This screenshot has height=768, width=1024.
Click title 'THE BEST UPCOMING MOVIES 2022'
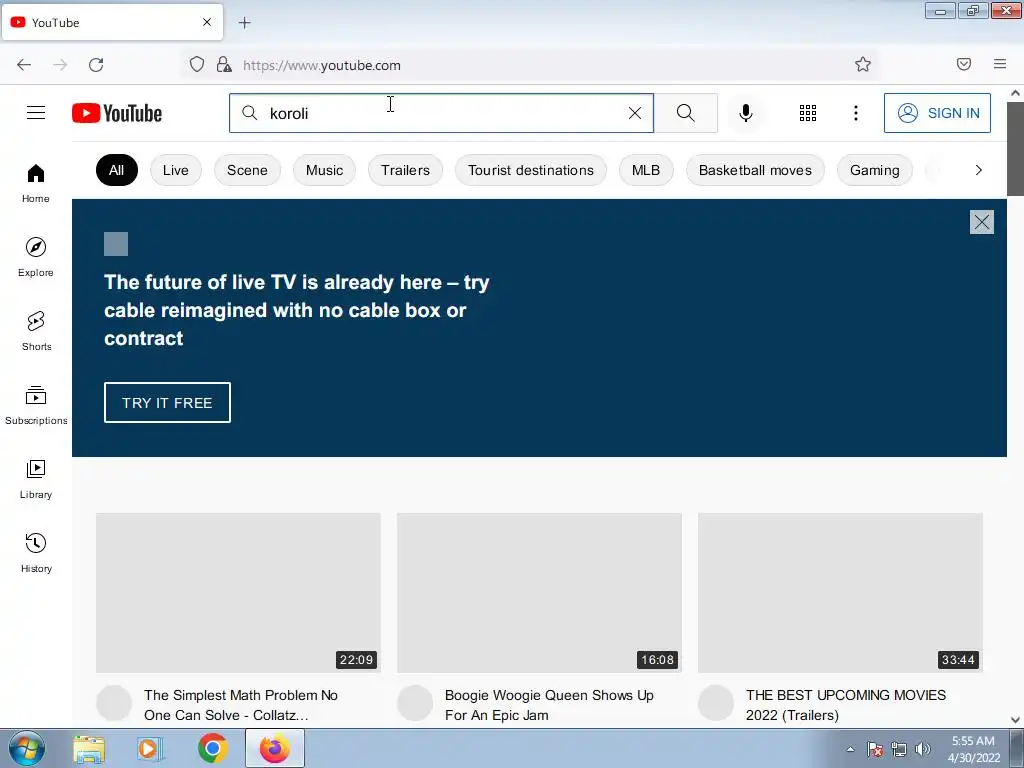pos(846,705)
